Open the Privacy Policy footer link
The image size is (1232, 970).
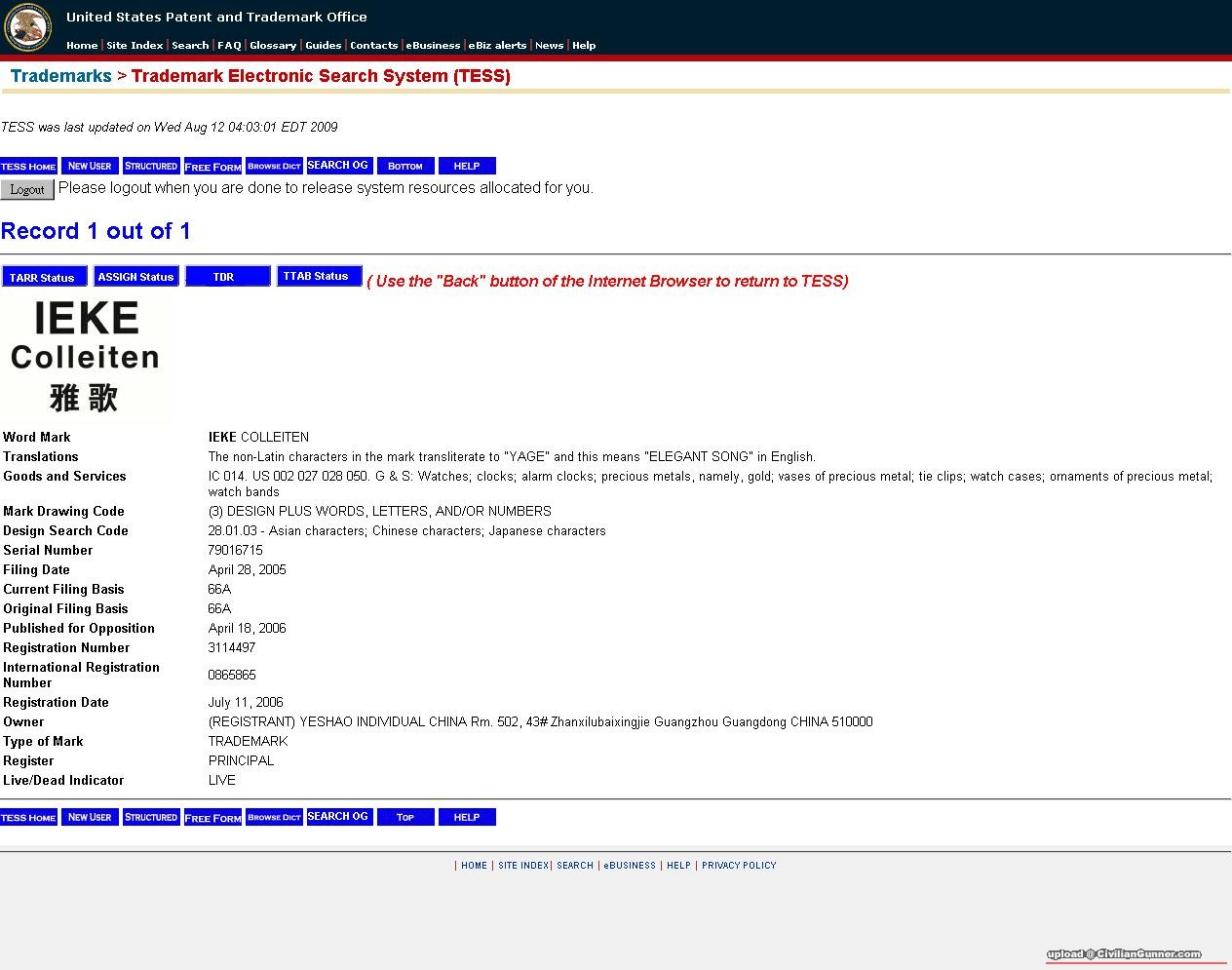pos(739,865)
